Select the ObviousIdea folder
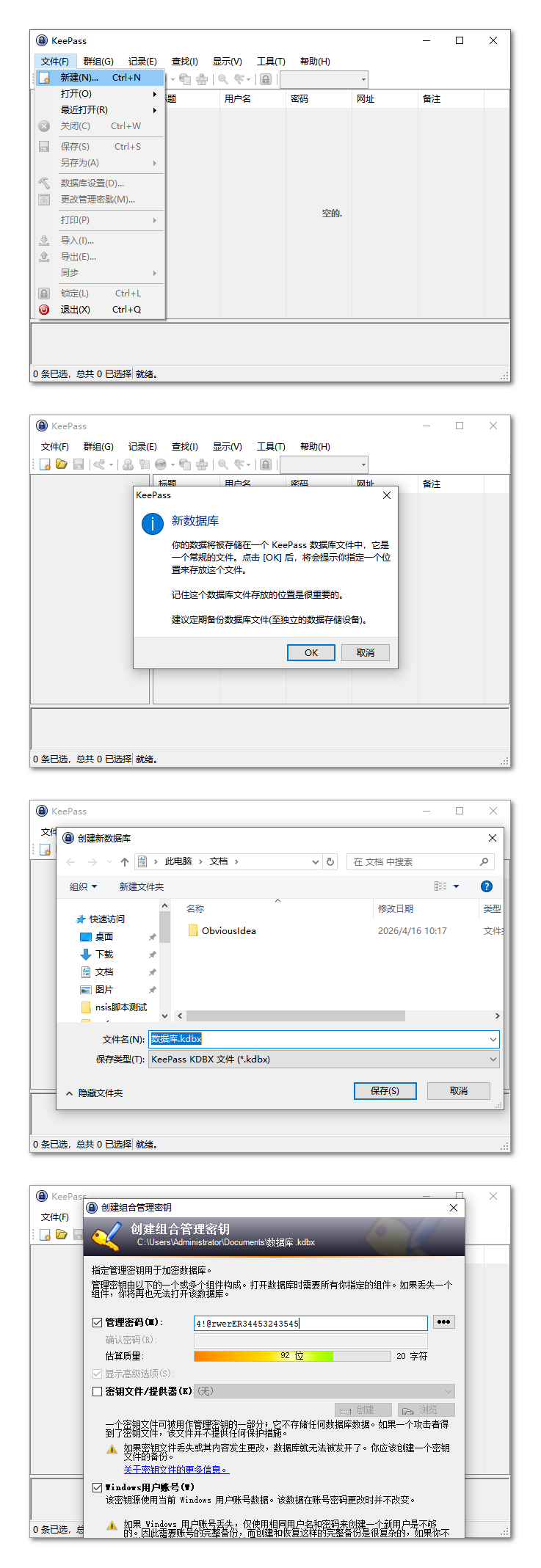 pos(228,930)
